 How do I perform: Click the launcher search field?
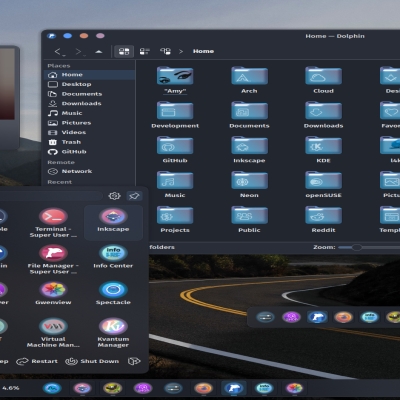point(51,196)
